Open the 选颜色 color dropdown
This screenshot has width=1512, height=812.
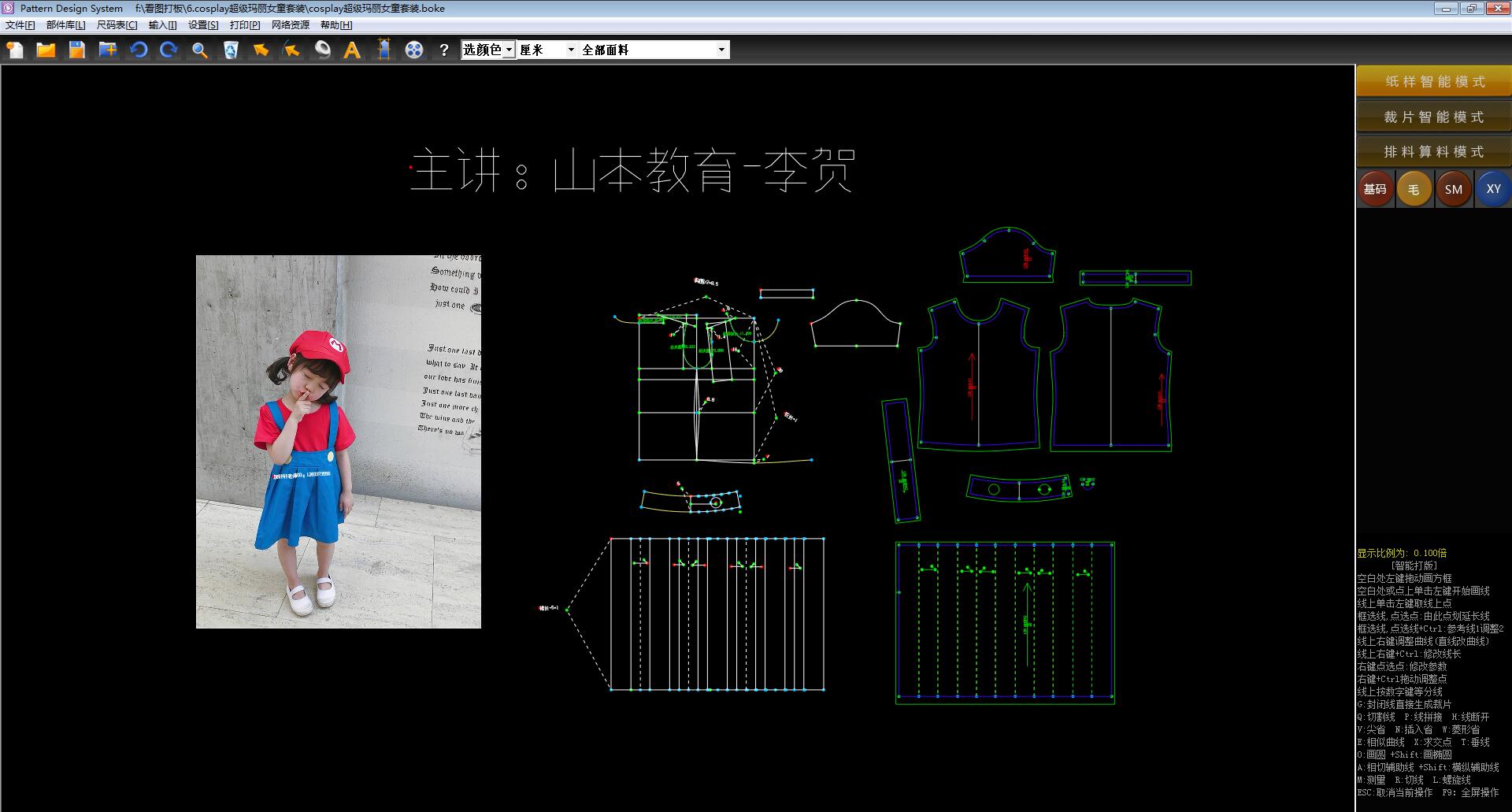(x=488, y=50)
